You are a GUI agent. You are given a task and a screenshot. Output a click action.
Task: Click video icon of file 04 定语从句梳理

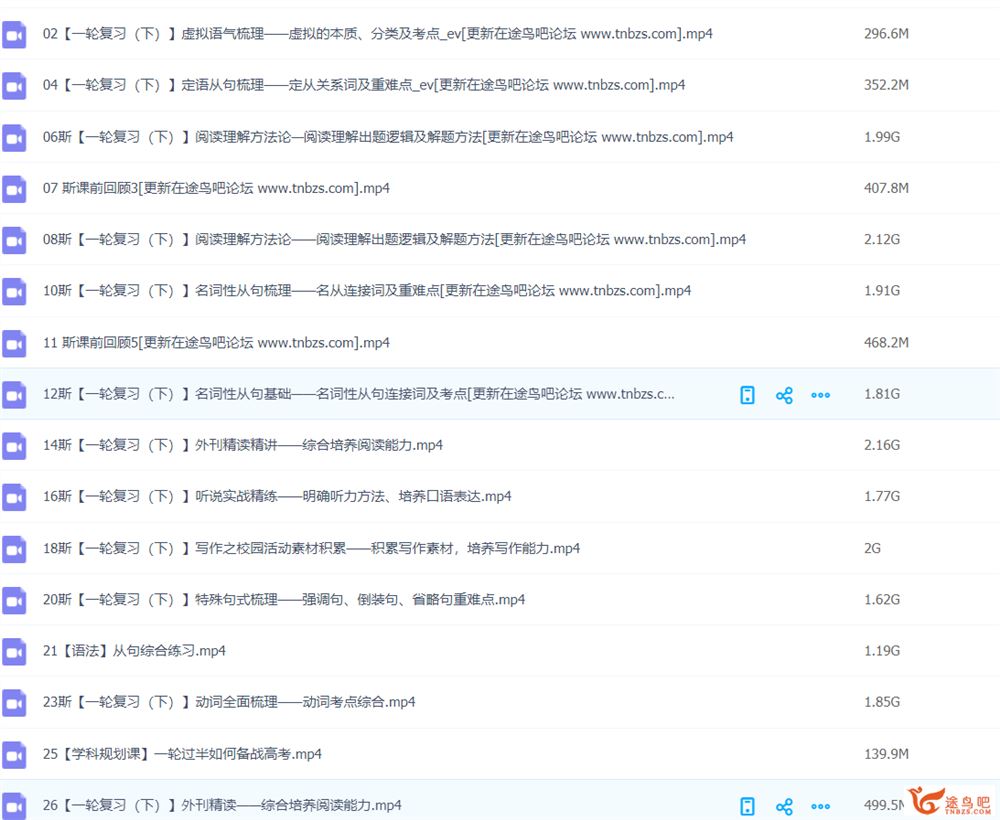tap(14, 86)
